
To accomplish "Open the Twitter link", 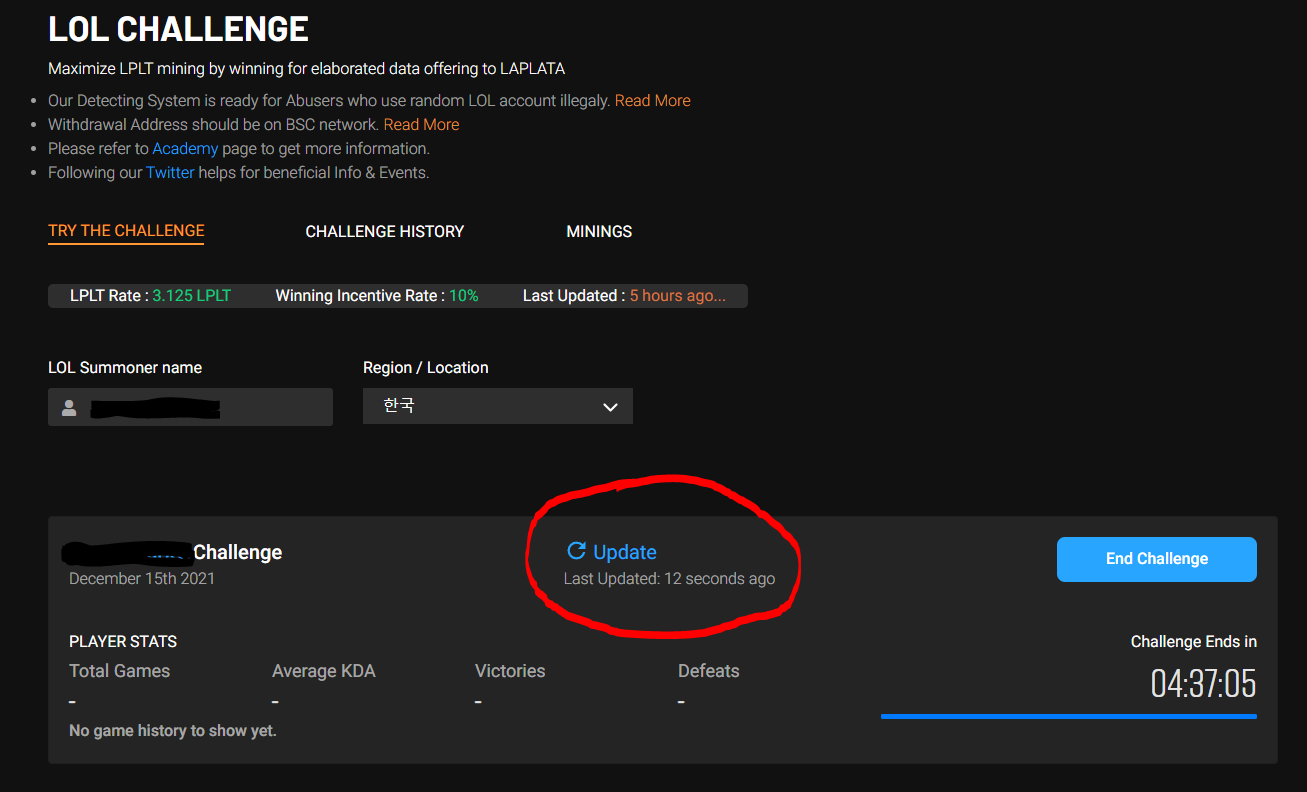I will pos(170,173).
